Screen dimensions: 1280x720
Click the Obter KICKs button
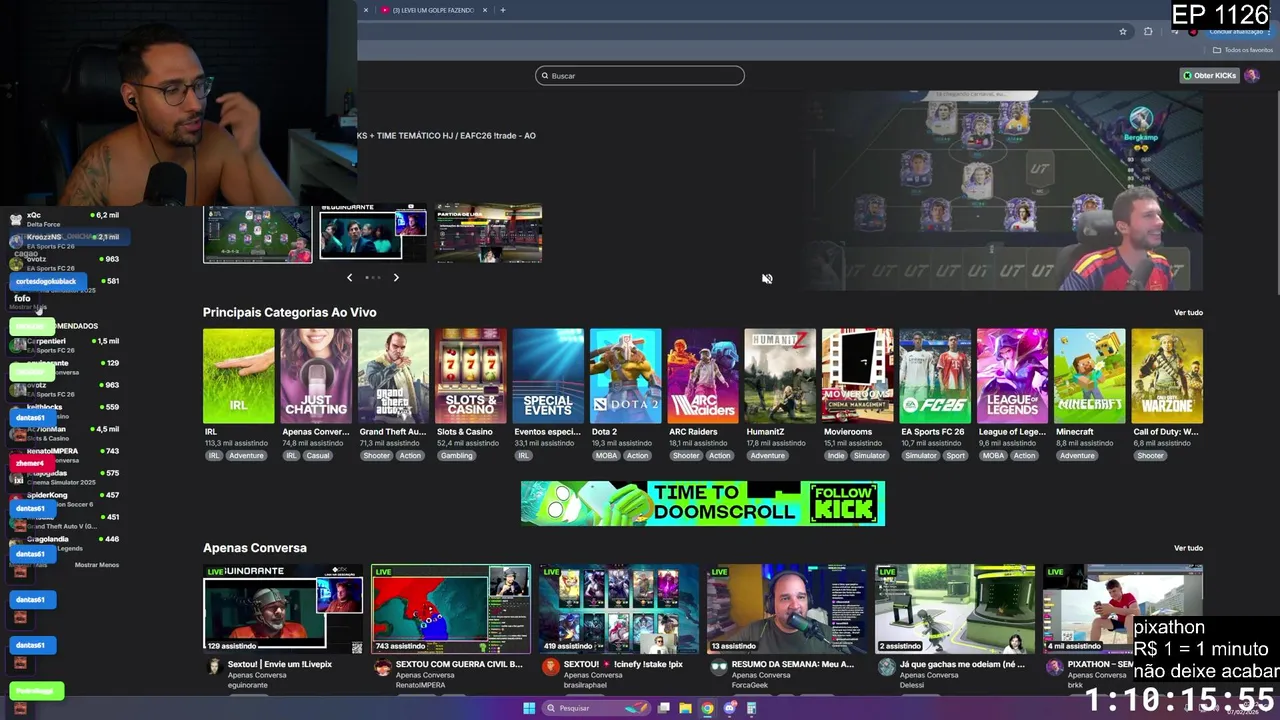coord(1209,75)
